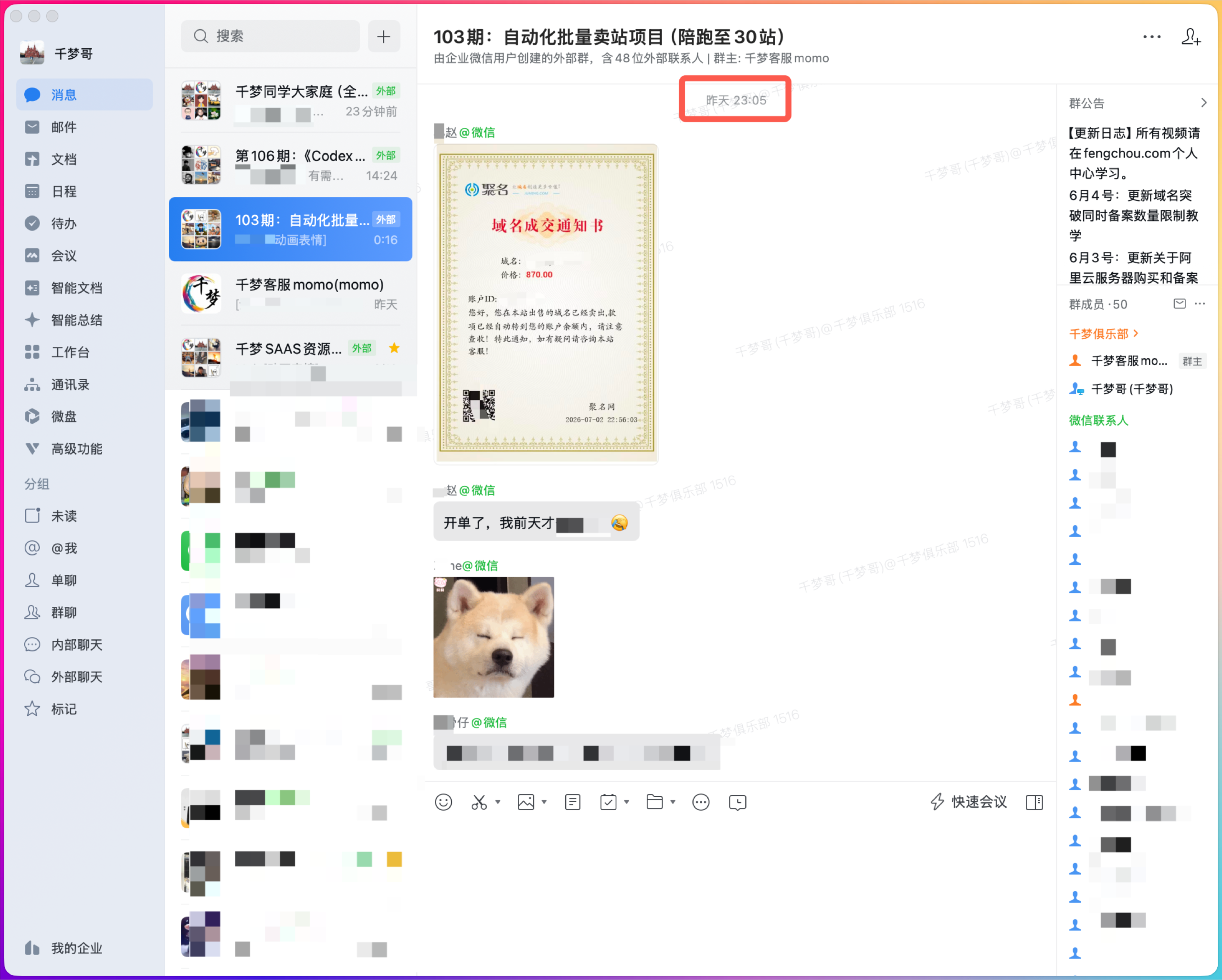Open the three-dot menu beside 群成员
Image resolution: width=1222 pixels, height=980 pixels.
(x=1200, y=303)
